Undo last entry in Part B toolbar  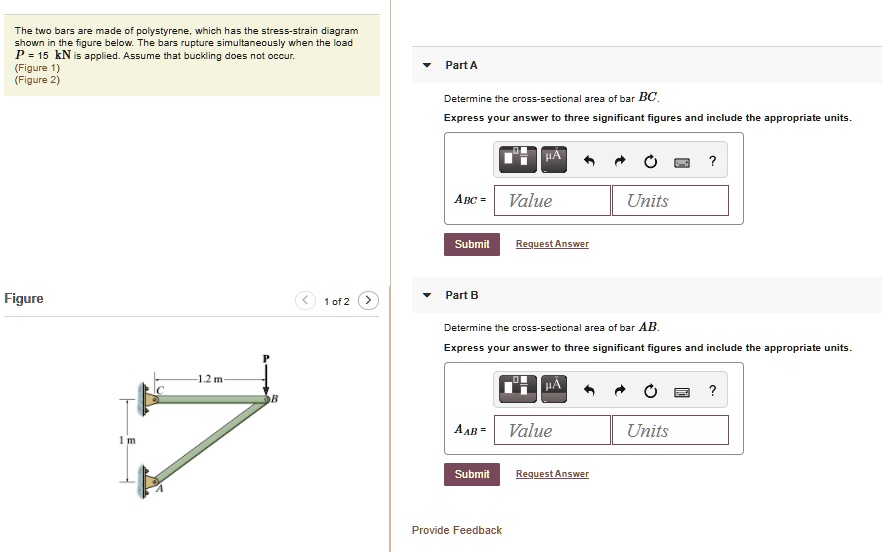(589, 391)
